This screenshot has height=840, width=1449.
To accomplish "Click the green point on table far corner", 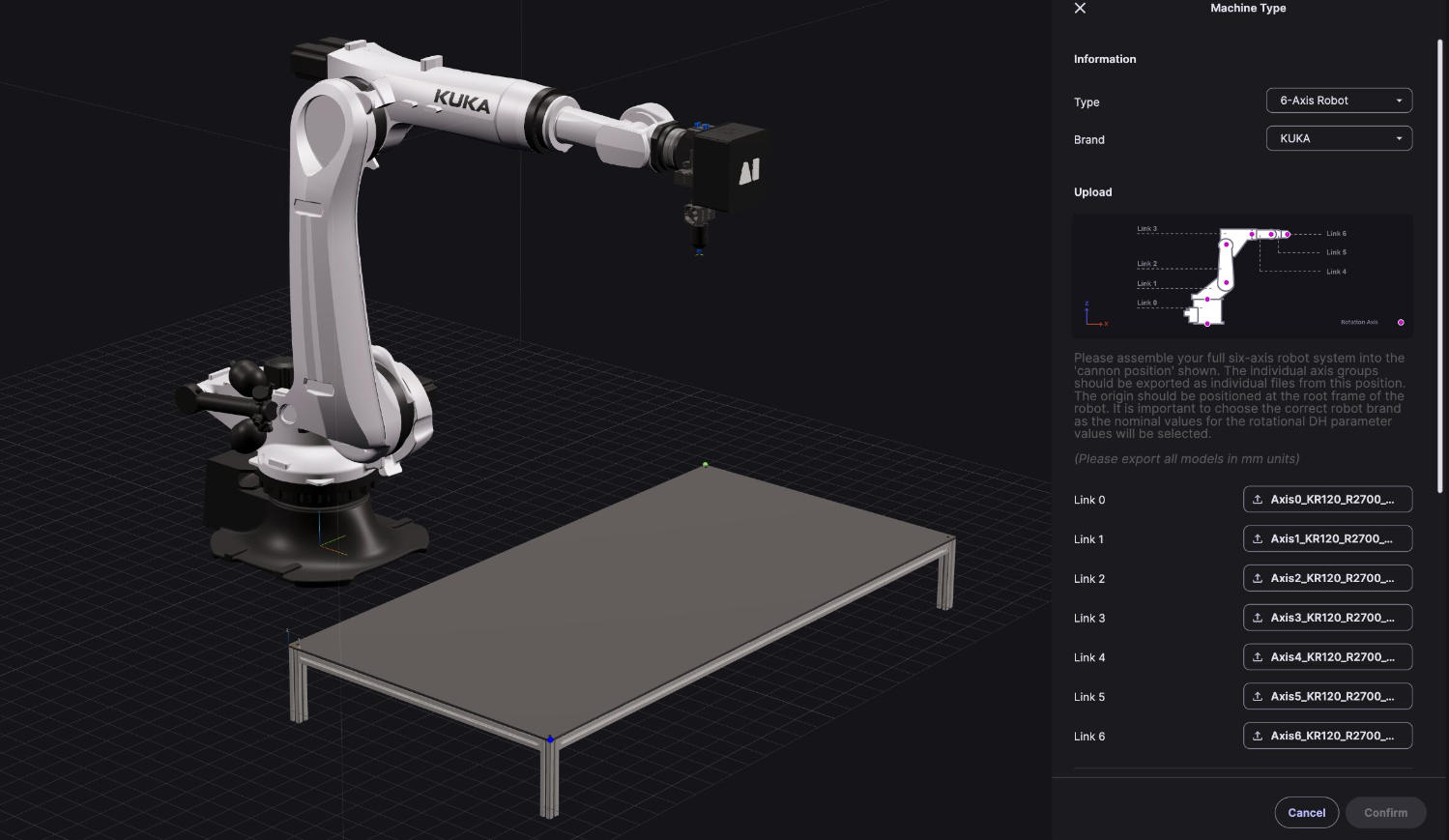I will click(x=706, y=465).
